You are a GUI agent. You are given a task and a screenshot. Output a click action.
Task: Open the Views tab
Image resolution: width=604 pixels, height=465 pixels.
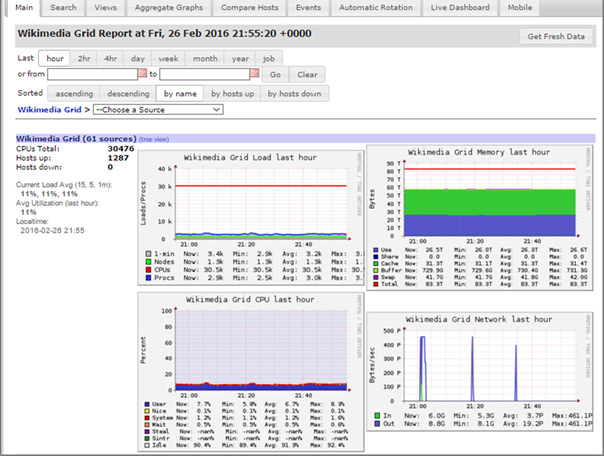pos(106,7)
